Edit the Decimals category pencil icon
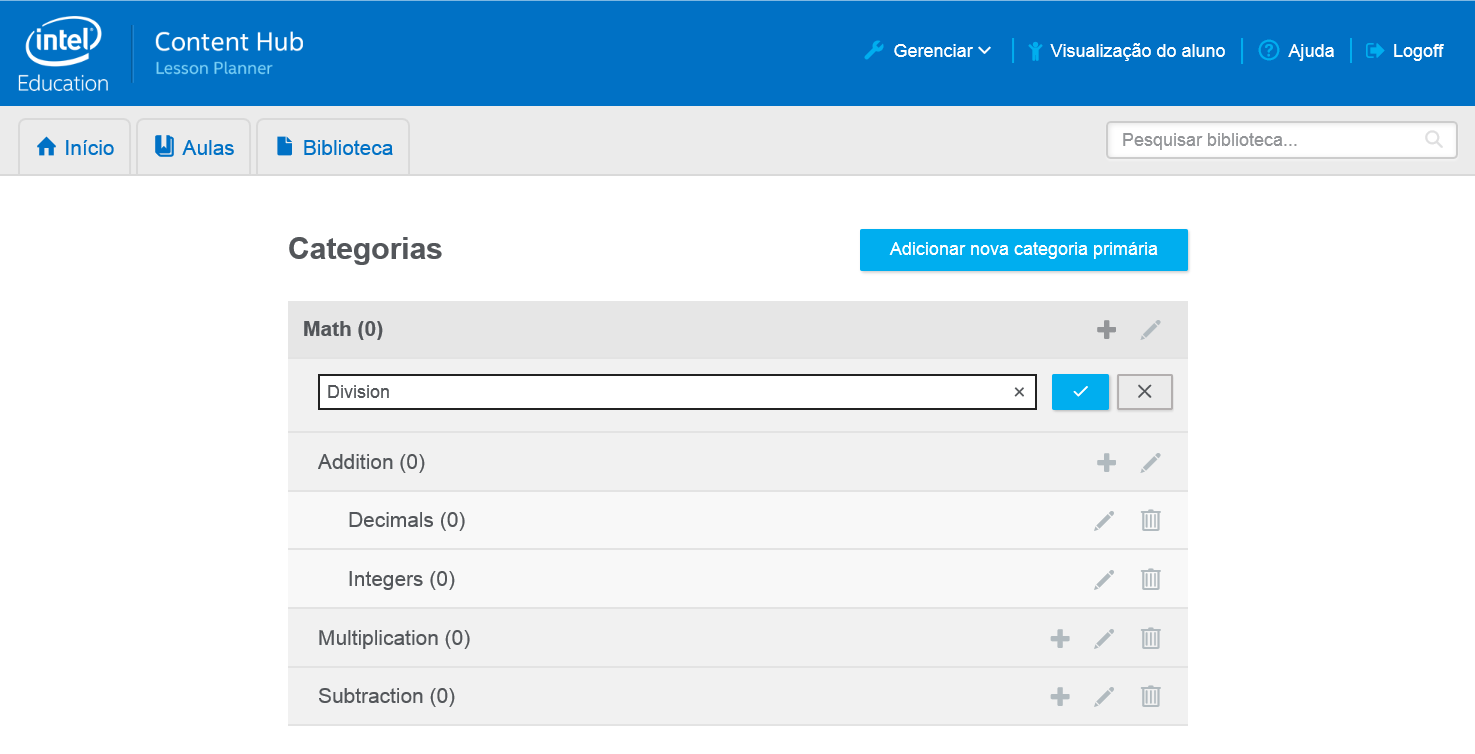The width and height of the screenshot is (1475, 754). click(x=1104, y=520)
